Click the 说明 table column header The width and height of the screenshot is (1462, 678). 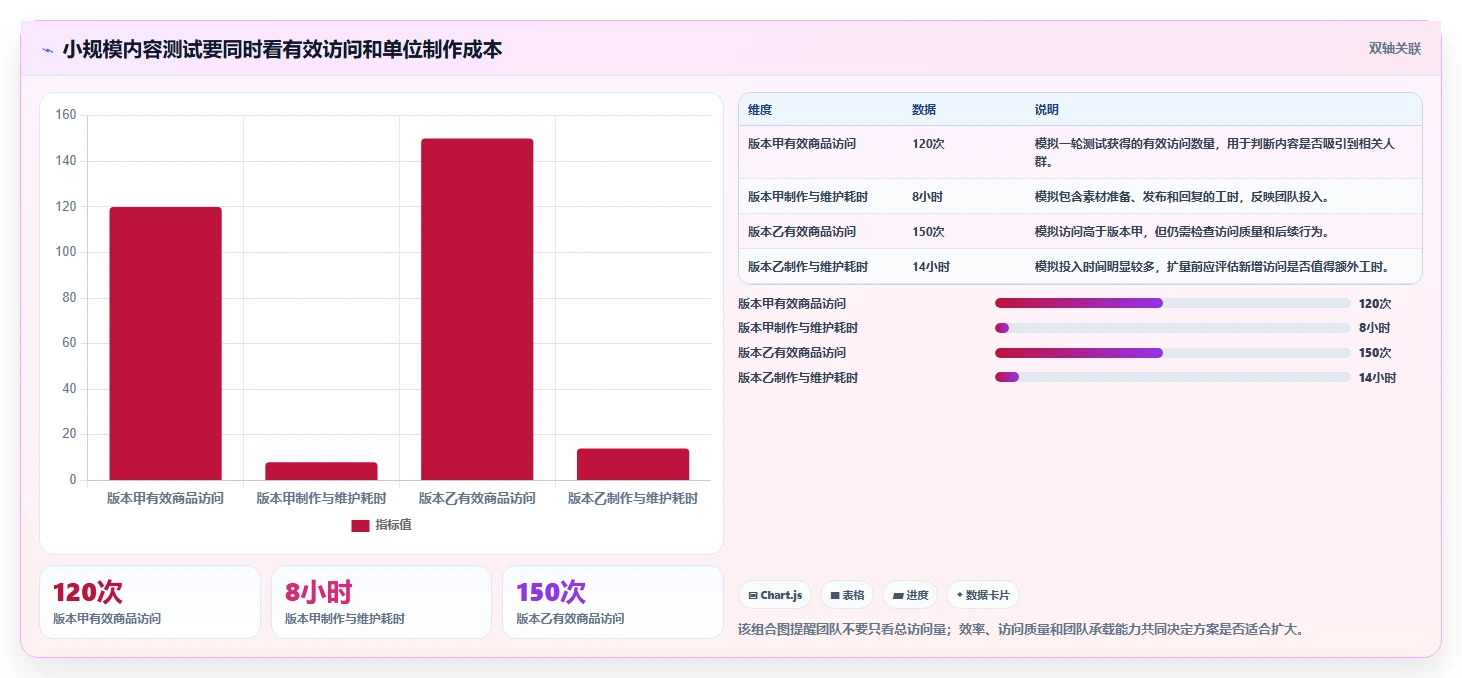1047,110
